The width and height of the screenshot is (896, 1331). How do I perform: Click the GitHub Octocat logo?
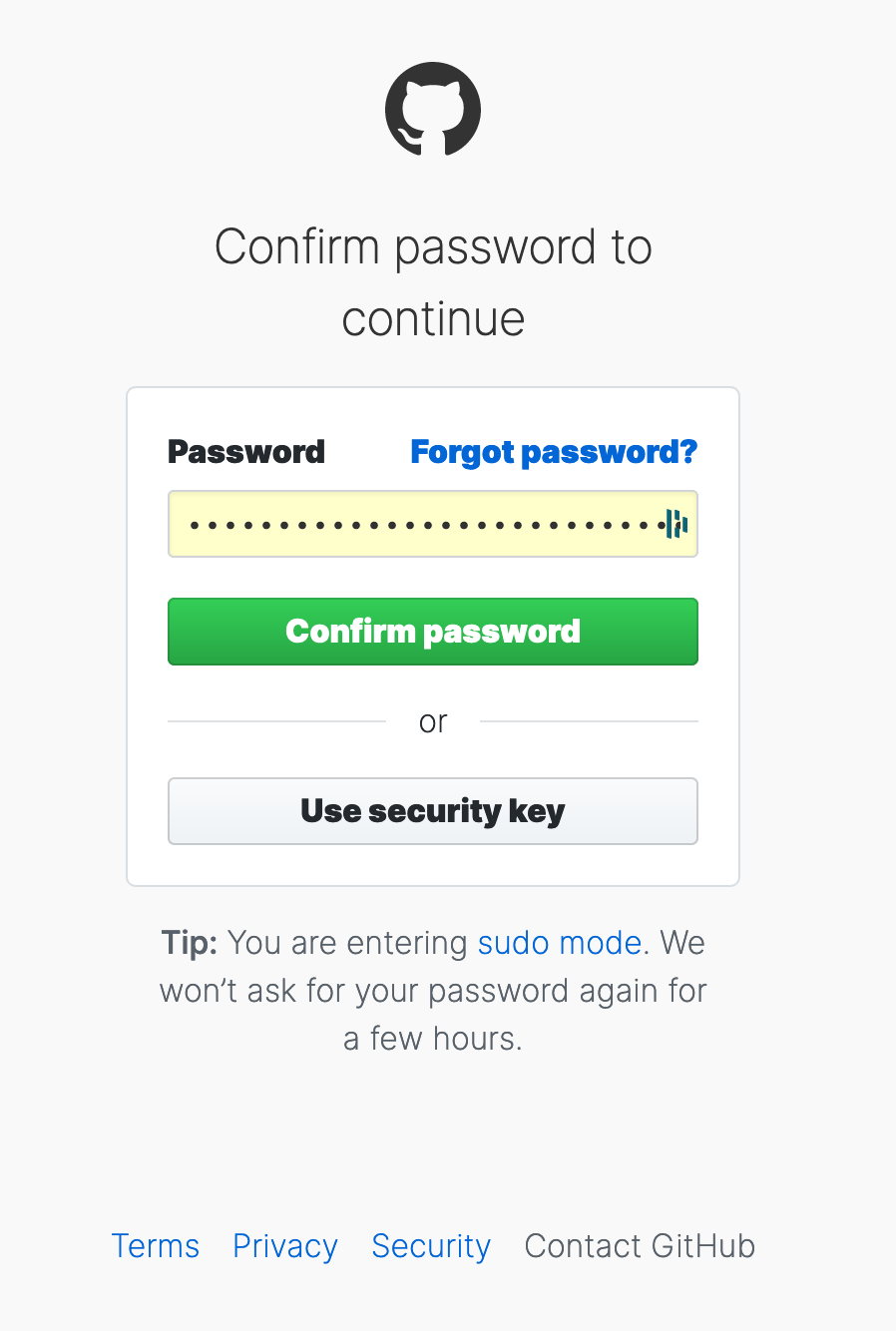coord(433,109)
